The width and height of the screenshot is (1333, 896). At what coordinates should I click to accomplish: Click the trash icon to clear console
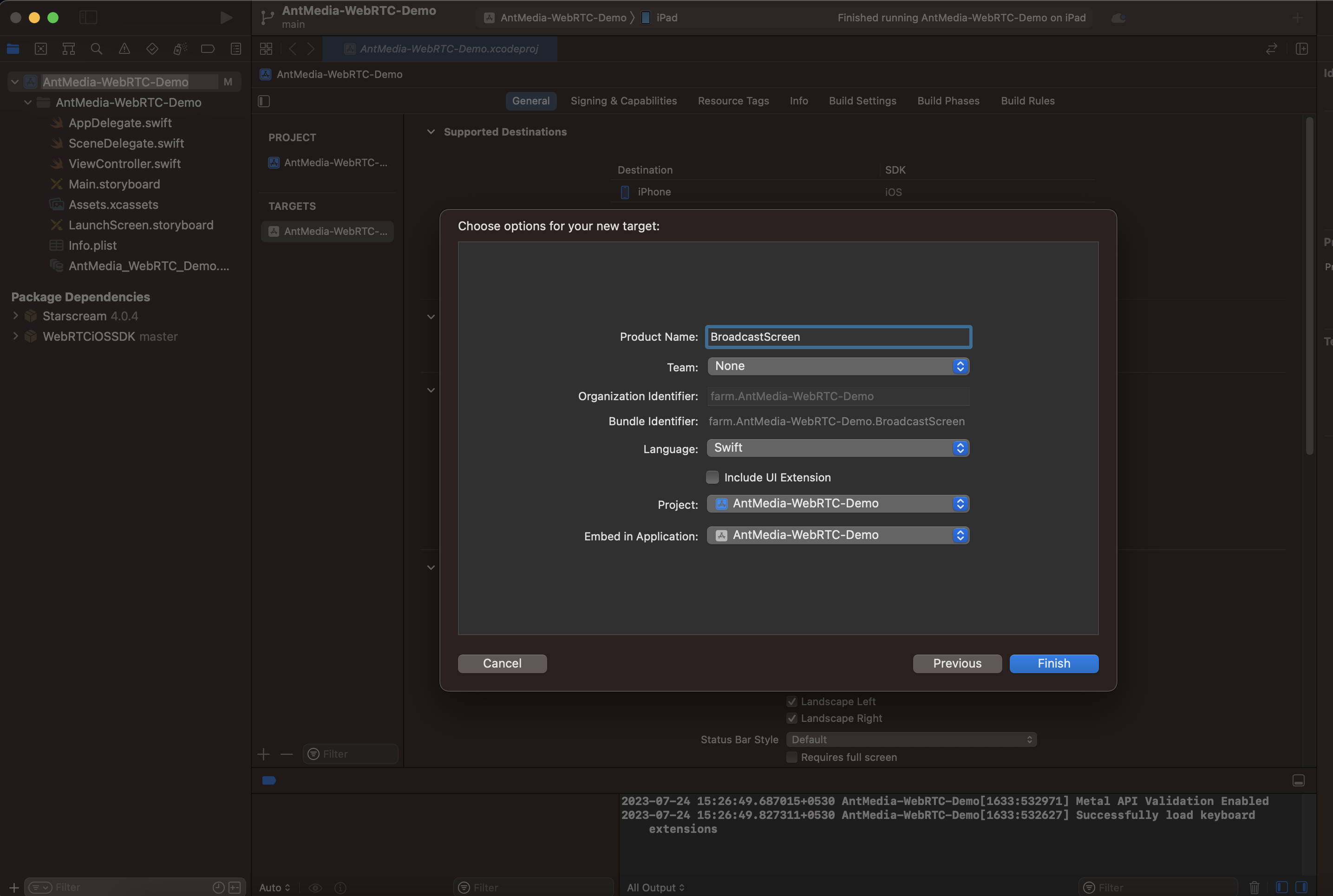1254,888
